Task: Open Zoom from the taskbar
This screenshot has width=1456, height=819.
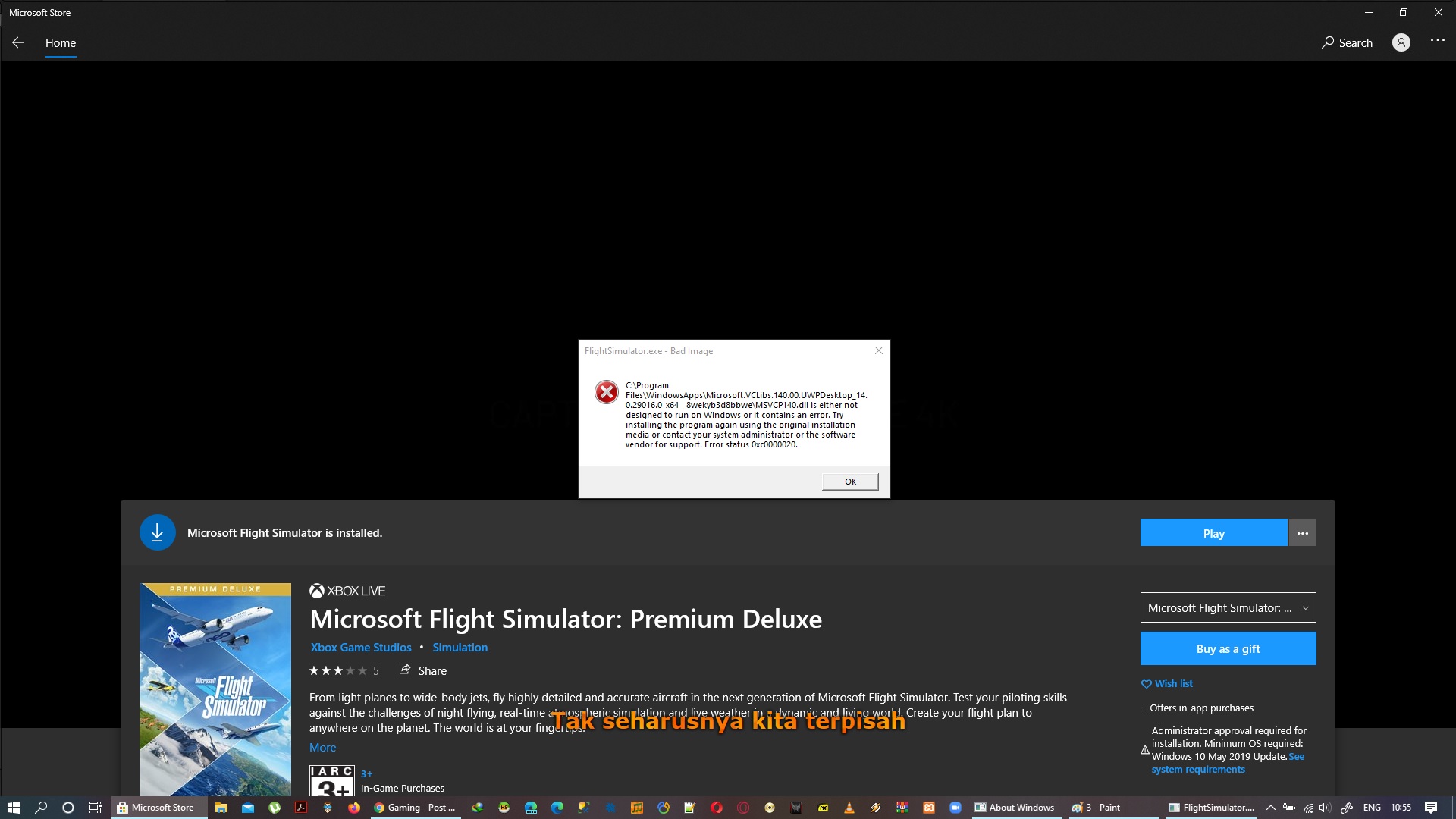Action: pyautogui.click(x=955, y=808)
